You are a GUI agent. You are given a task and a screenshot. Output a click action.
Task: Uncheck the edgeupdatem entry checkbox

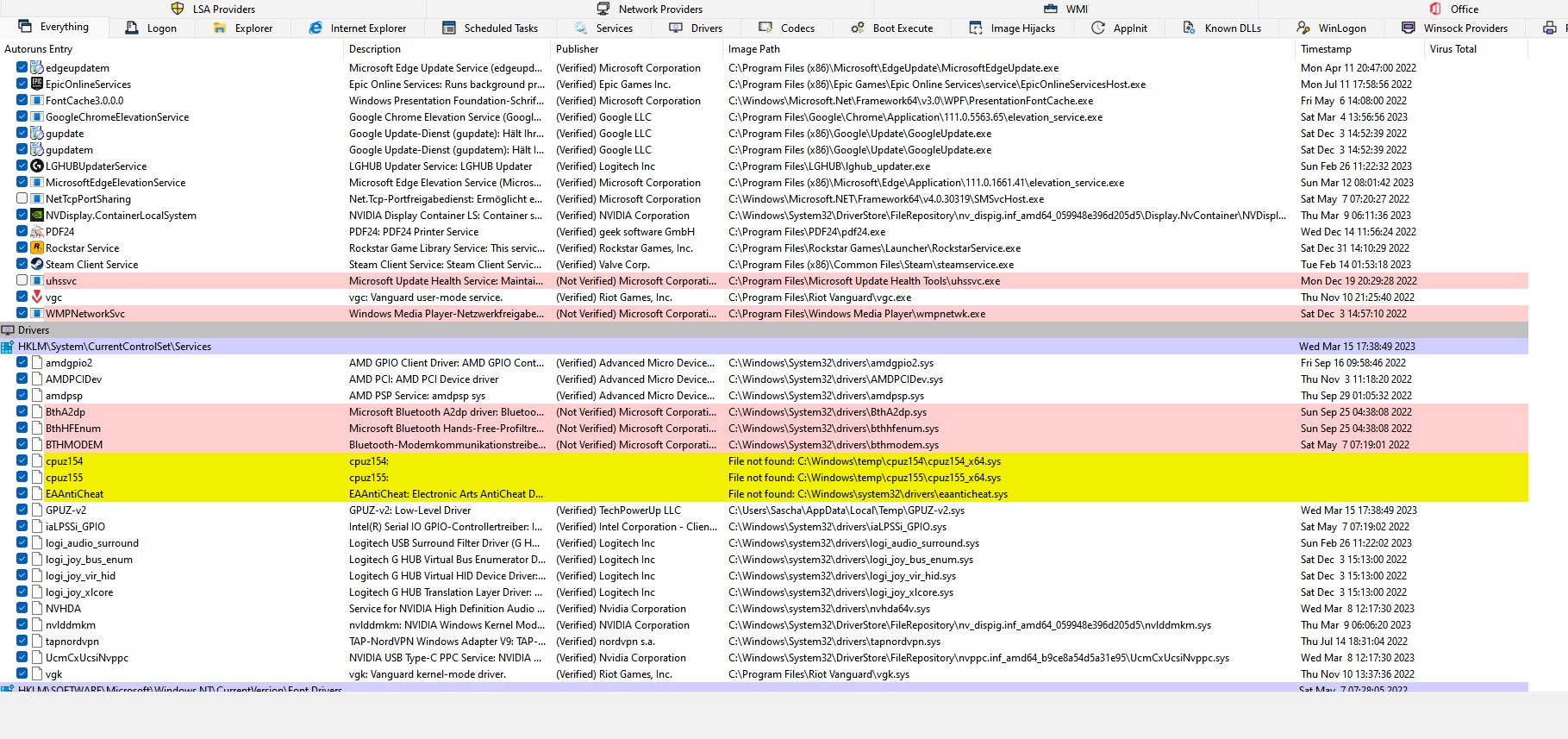click(x=22, y=67)
